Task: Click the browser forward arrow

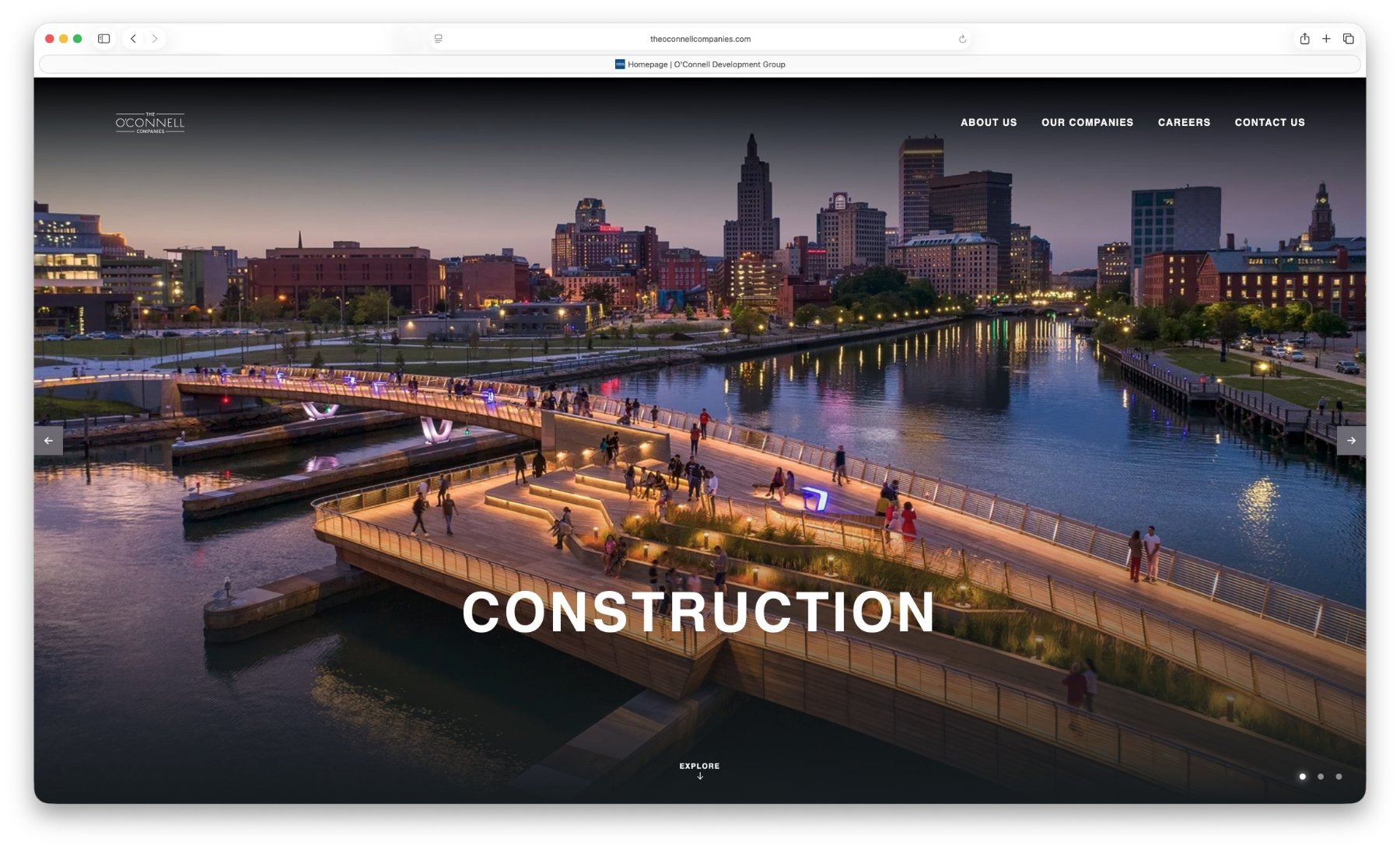Action: click(155, 39)
